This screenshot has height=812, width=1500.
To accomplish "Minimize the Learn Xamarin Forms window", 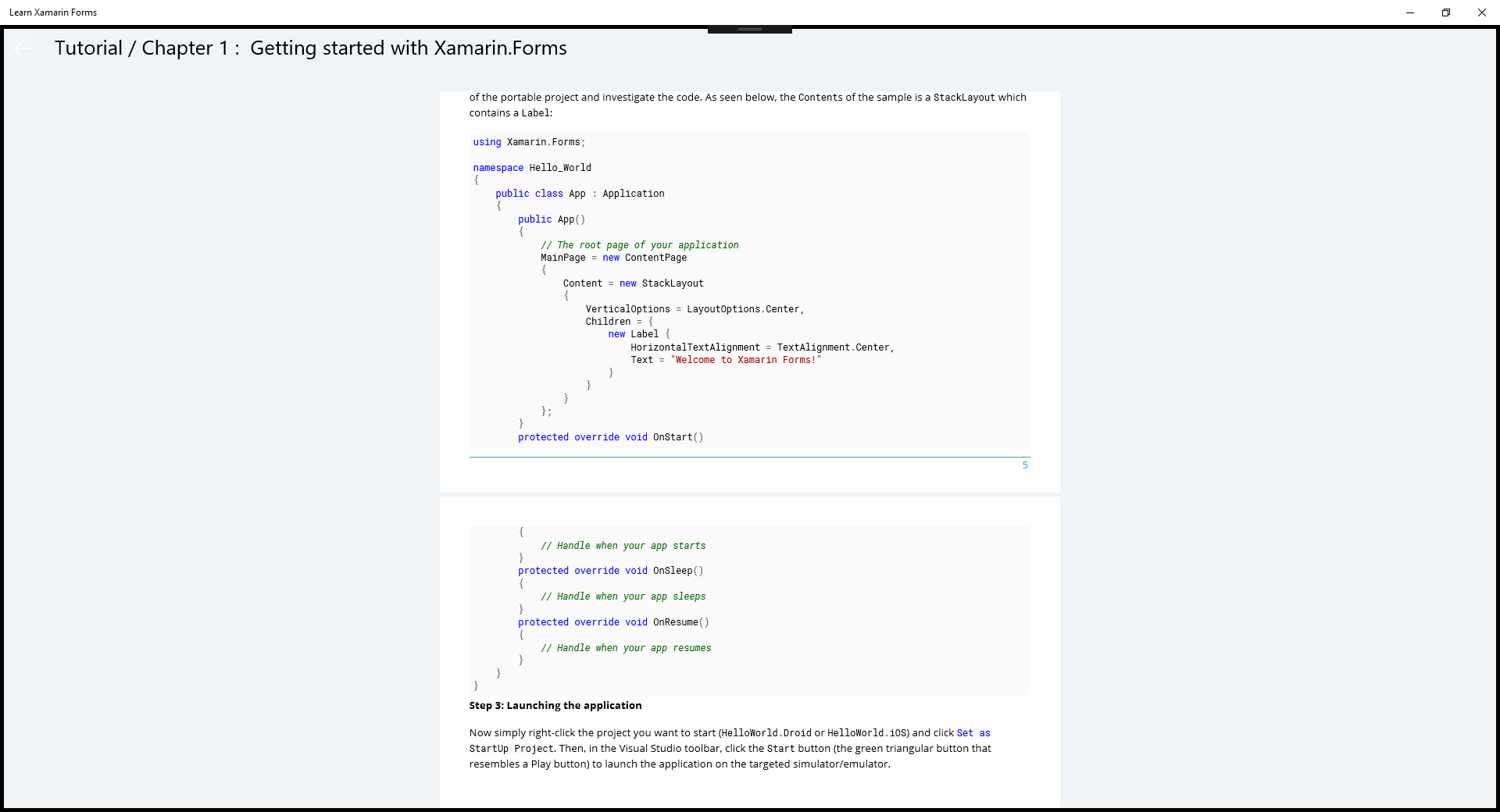I will click(x=1410, y=12).
